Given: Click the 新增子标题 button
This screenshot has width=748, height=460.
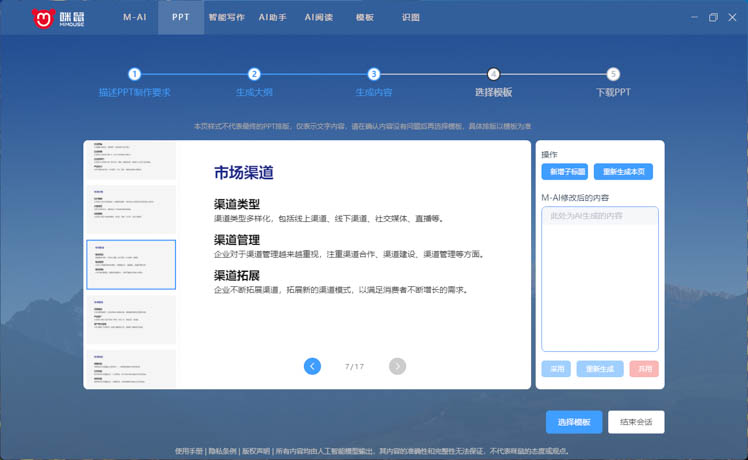Looking at the screenshot, I should pos(565,172).
